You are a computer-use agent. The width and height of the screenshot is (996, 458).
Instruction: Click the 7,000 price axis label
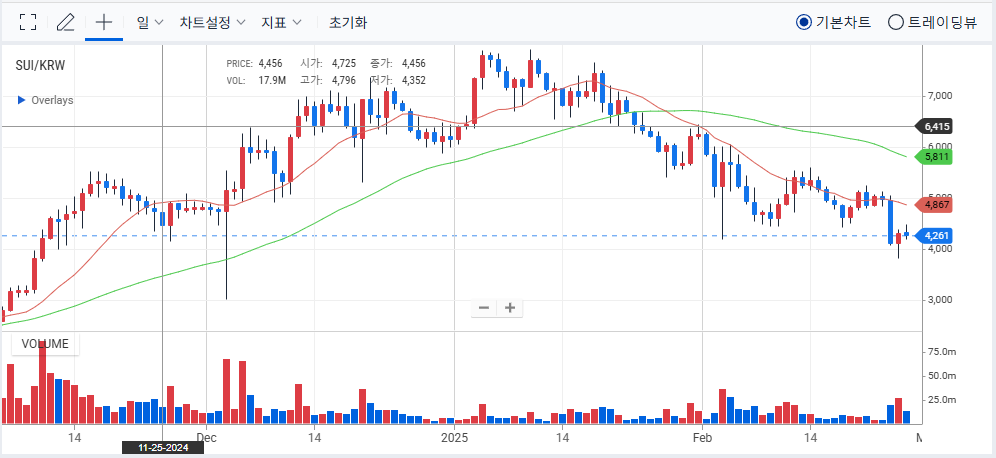[939, 97]
